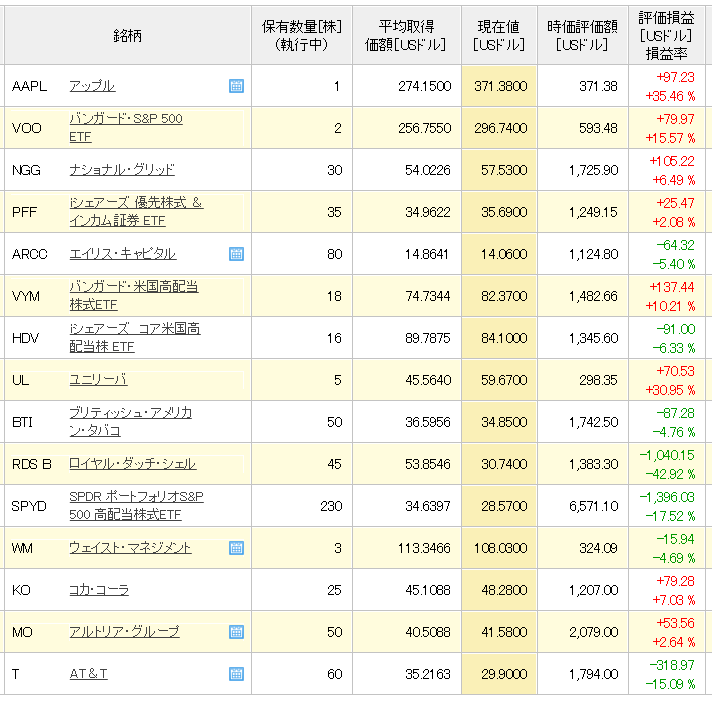Open the アルトリア・グループ link
Screen dimensions: 712x703
(x=124, y=632)
